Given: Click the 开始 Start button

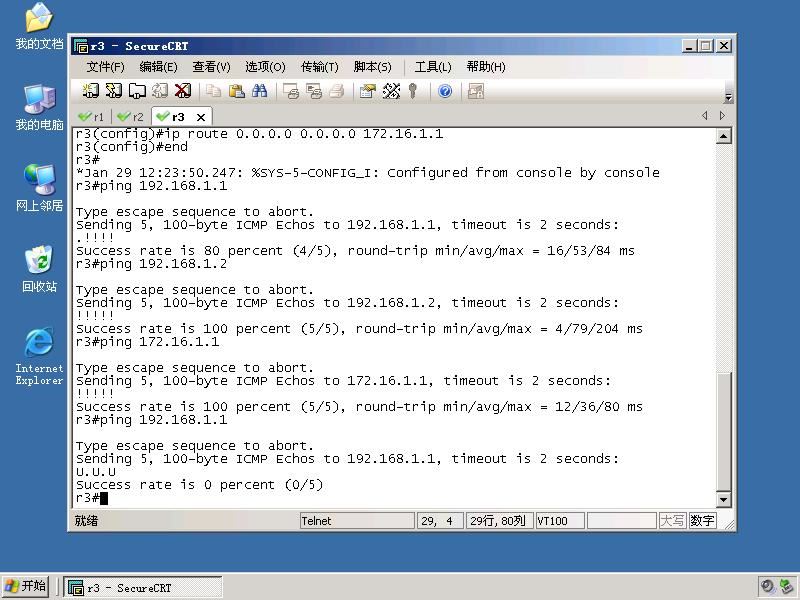Looking at the screenshot, I should point(26,586).
